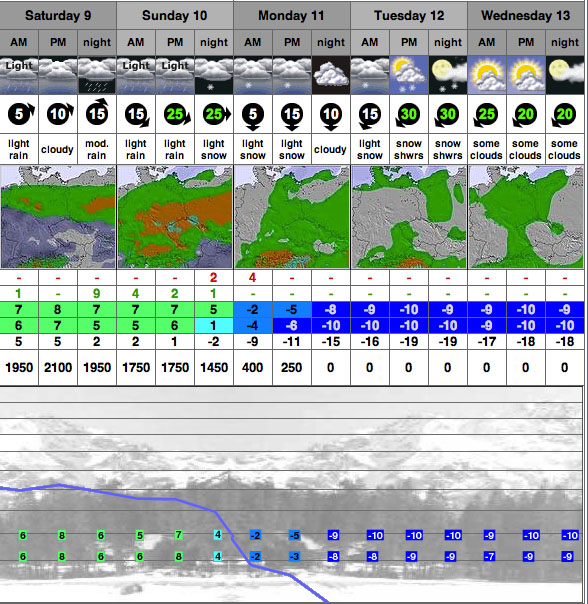Open the Wednesday 13 precipitation map
588x604 pixels.
[x=526, y=217]
